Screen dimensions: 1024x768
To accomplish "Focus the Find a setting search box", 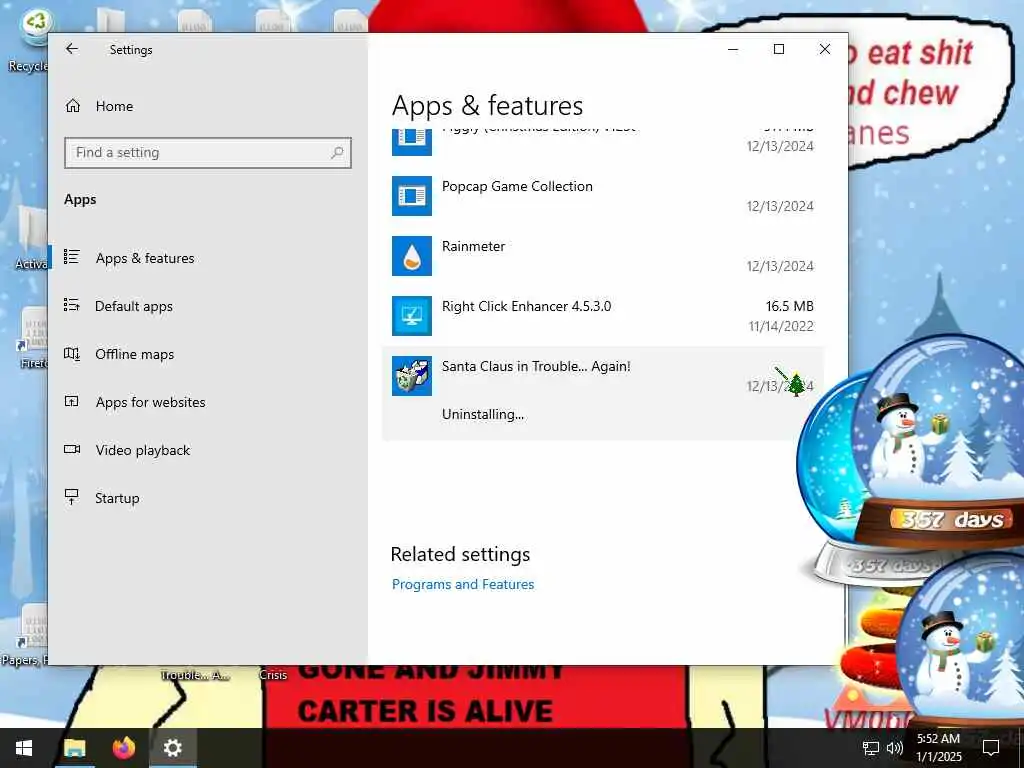I will (x=208, y=153).
